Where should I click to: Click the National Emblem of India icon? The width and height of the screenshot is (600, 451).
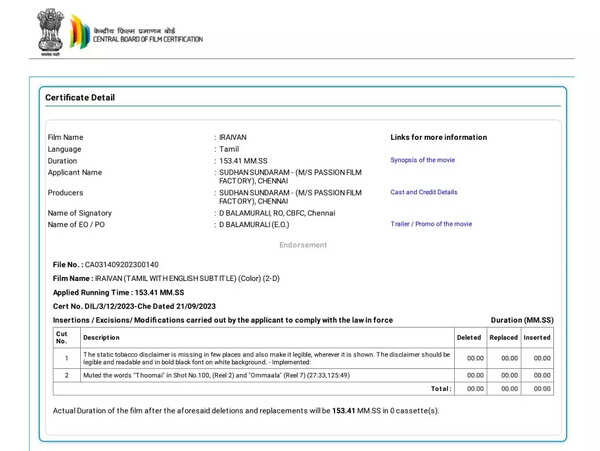49,32
